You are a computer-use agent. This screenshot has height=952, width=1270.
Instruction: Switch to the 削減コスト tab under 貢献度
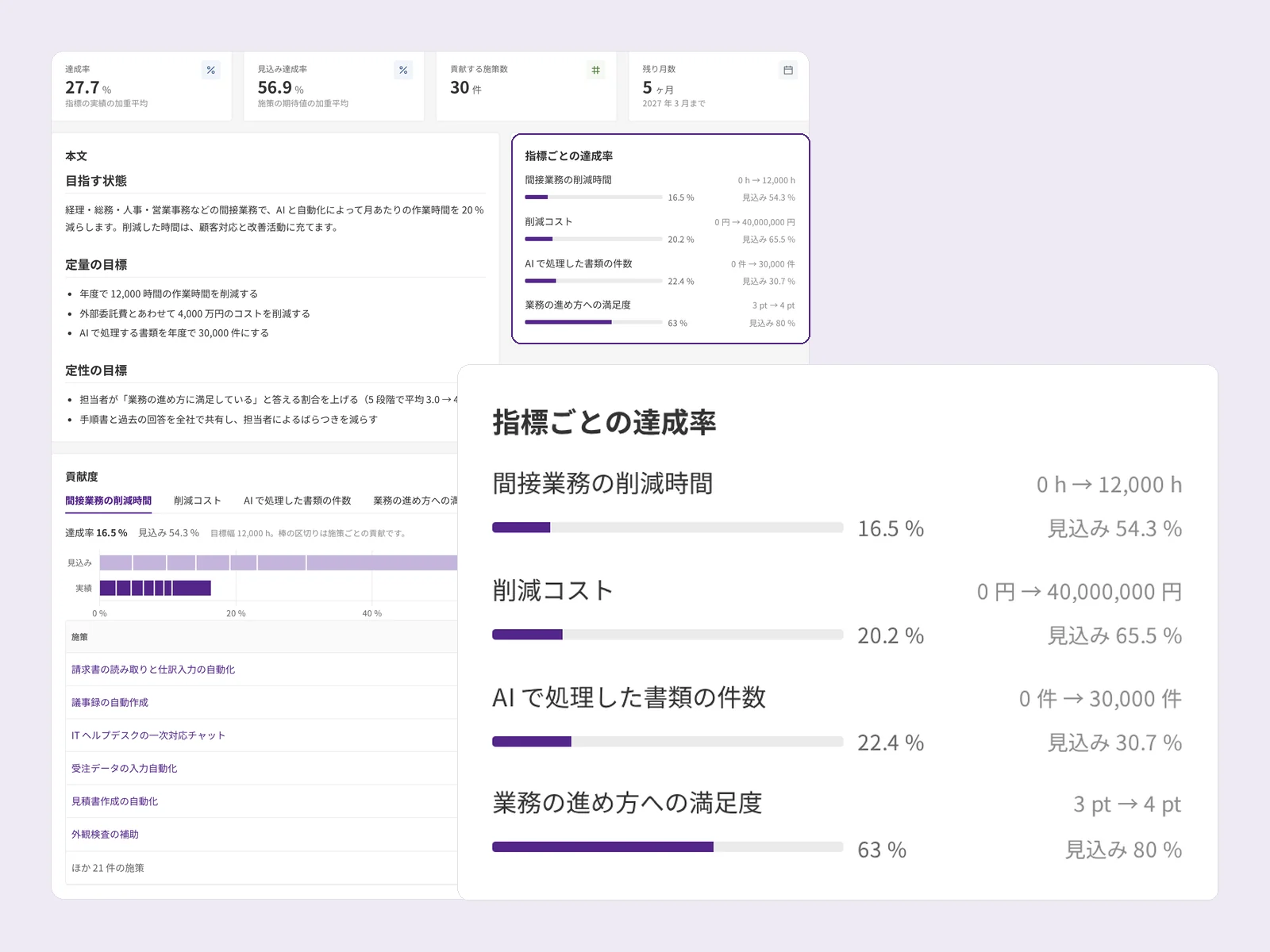pos(197,501)
